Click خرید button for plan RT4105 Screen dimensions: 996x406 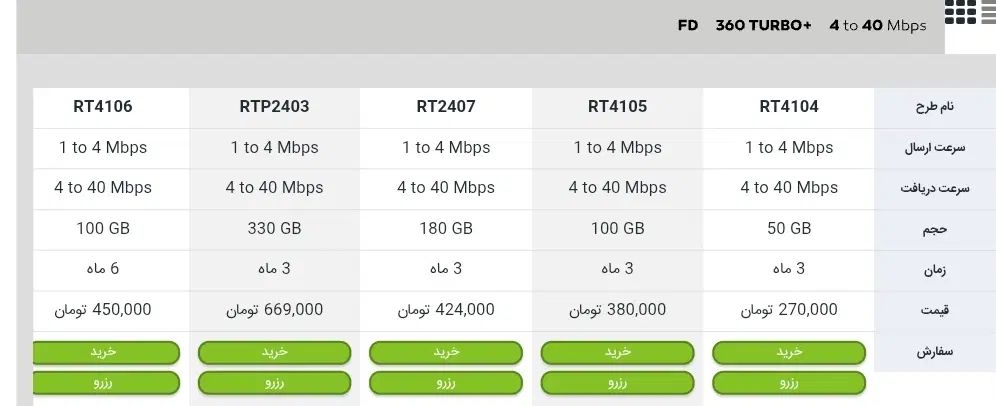(x=617, y=353)
